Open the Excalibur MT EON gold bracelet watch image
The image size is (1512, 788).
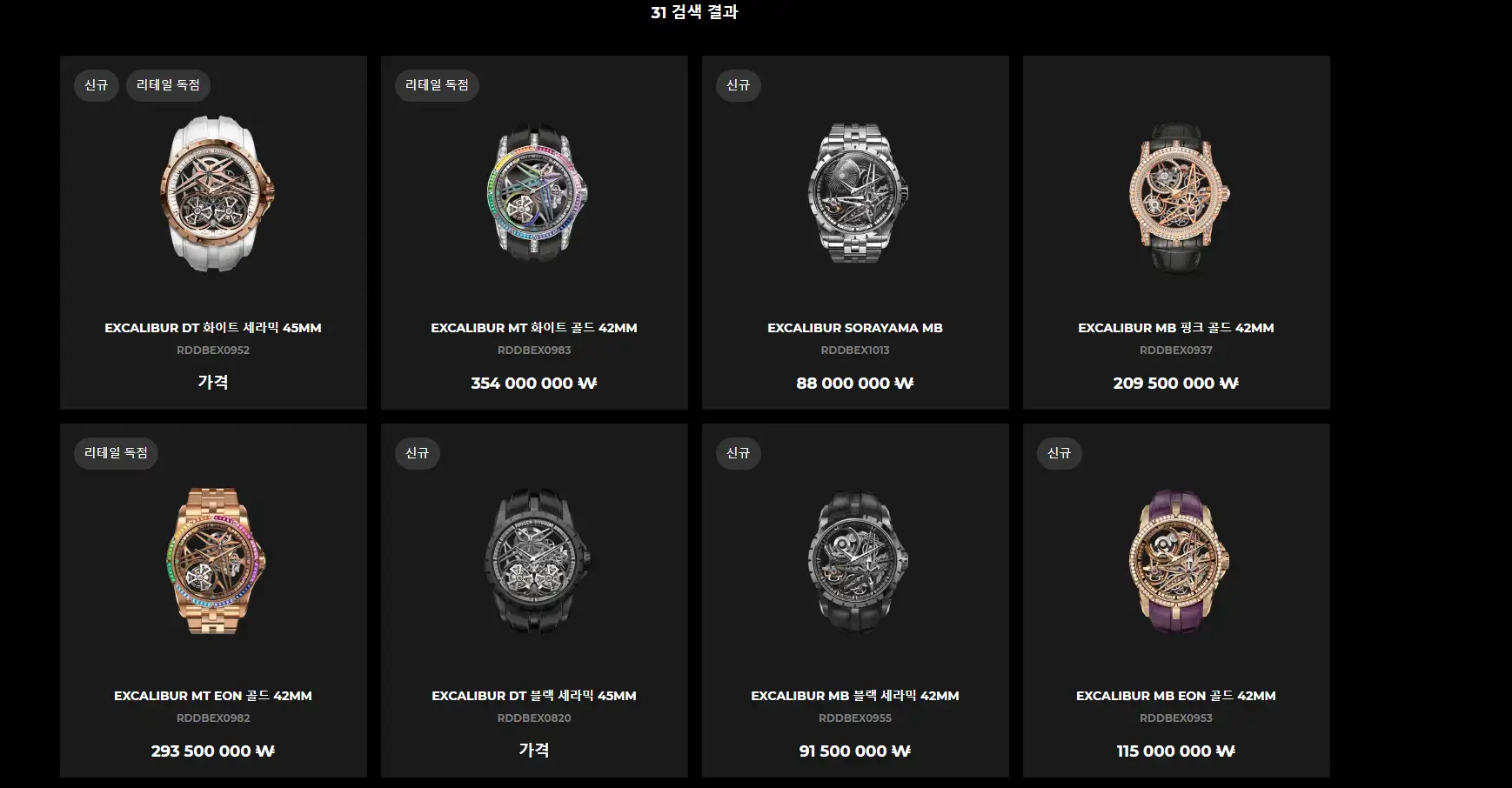coord(214,562)
